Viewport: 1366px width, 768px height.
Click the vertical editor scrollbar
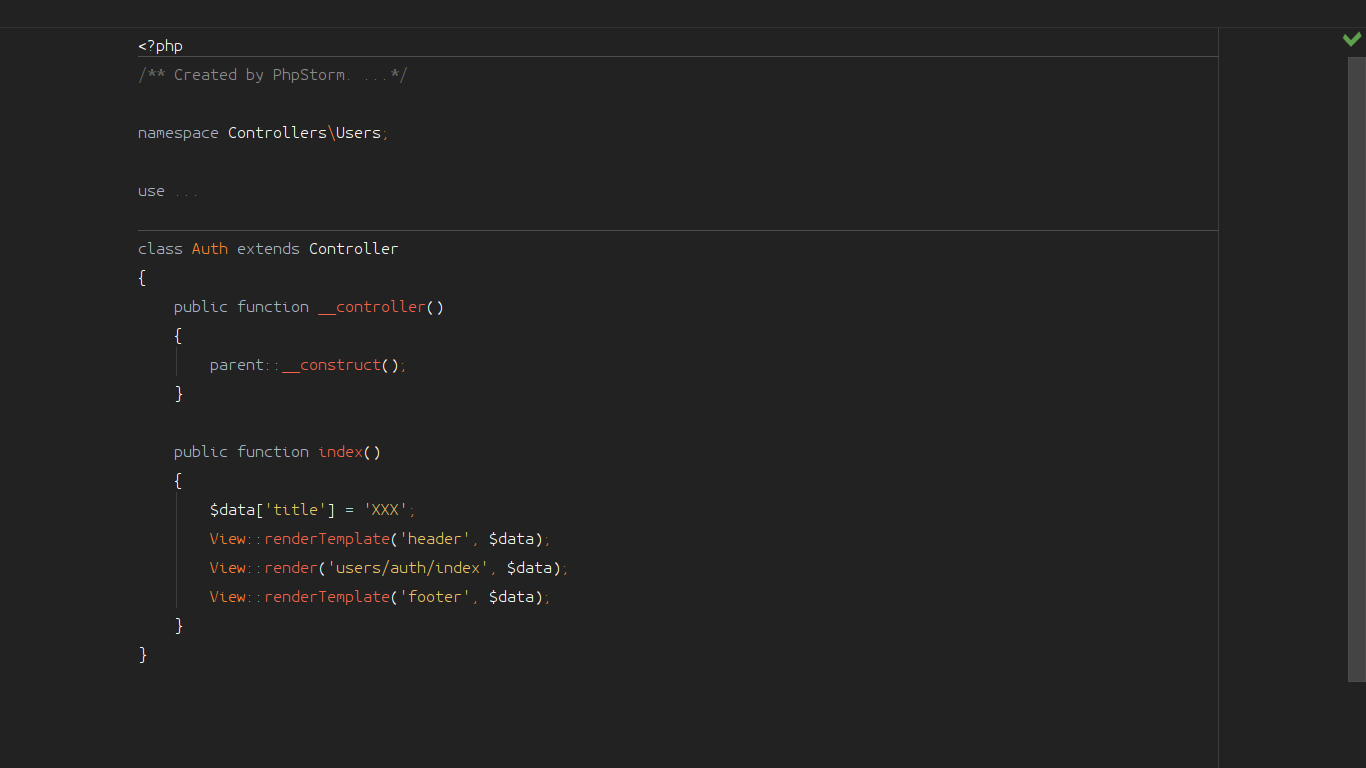pyautogui.click(x=1357, y=368)
